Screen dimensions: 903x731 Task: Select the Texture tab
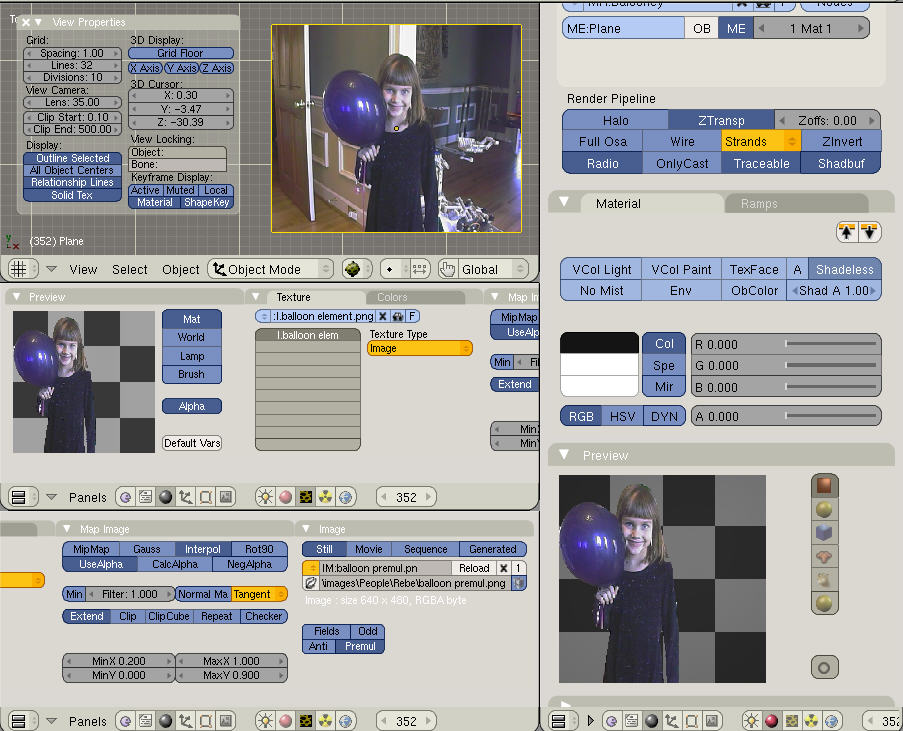pos(293,297)
